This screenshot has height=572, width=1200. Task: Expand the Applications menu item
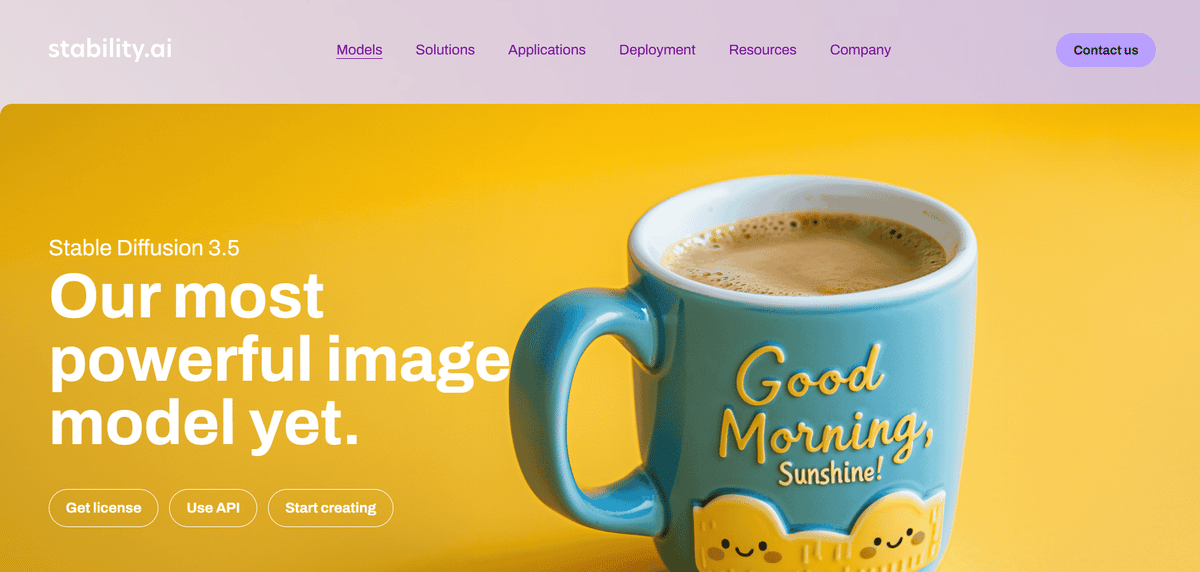[x=547, y=50]
